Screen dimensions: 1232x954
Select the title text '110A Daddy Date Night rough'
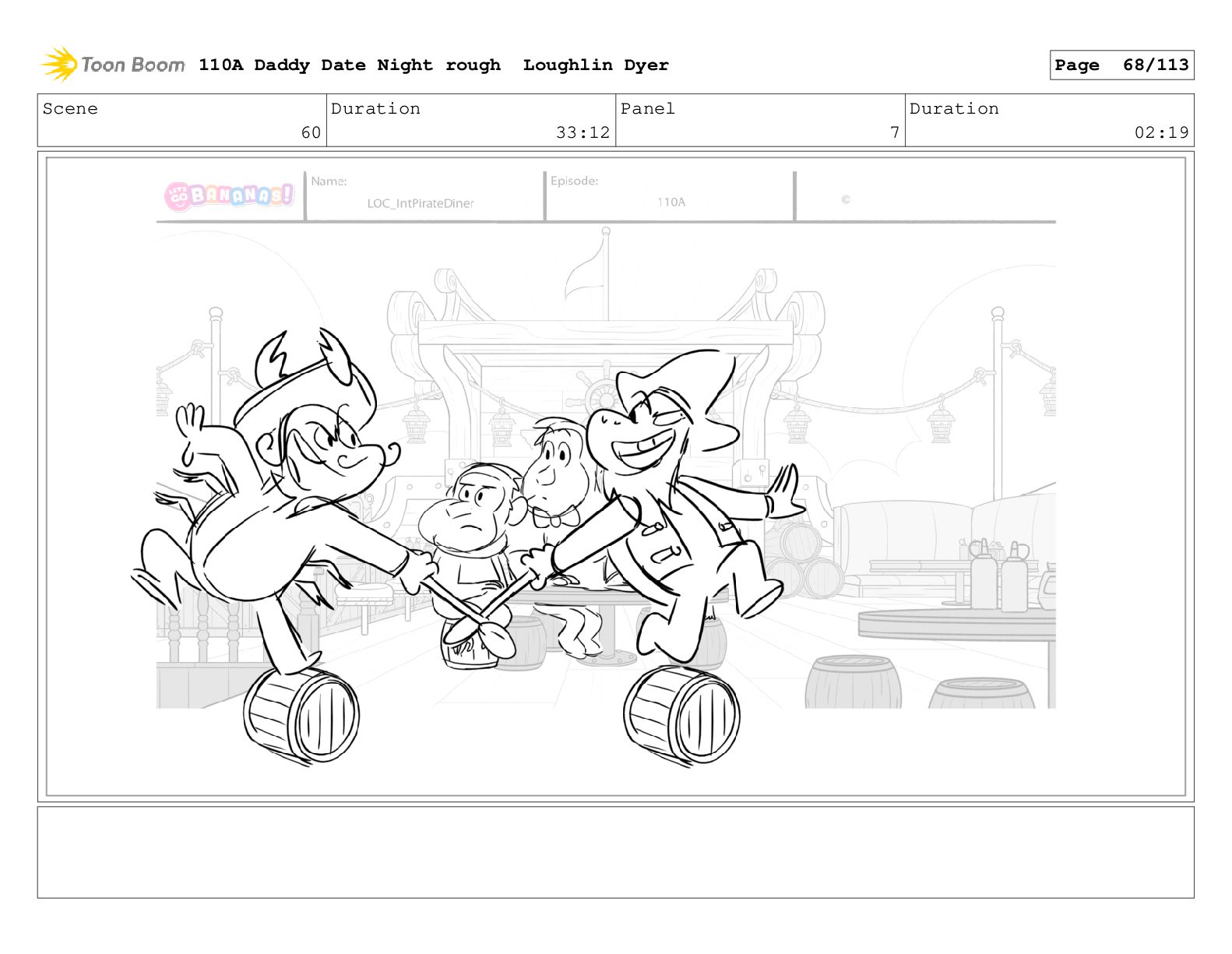click(350, 65)
